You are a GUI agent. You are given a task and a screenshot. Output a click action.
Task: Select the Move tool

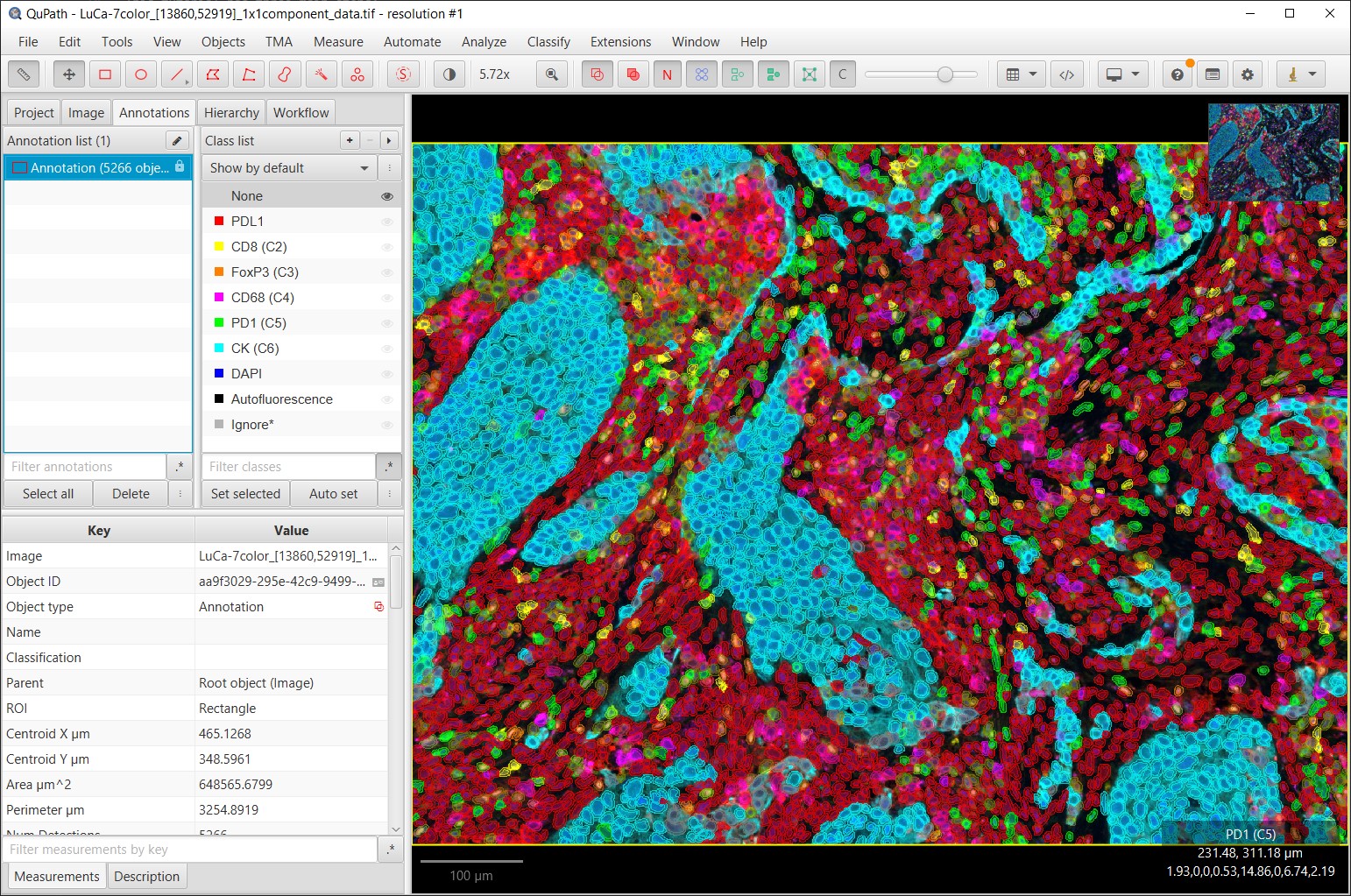(x=68, y=74)
